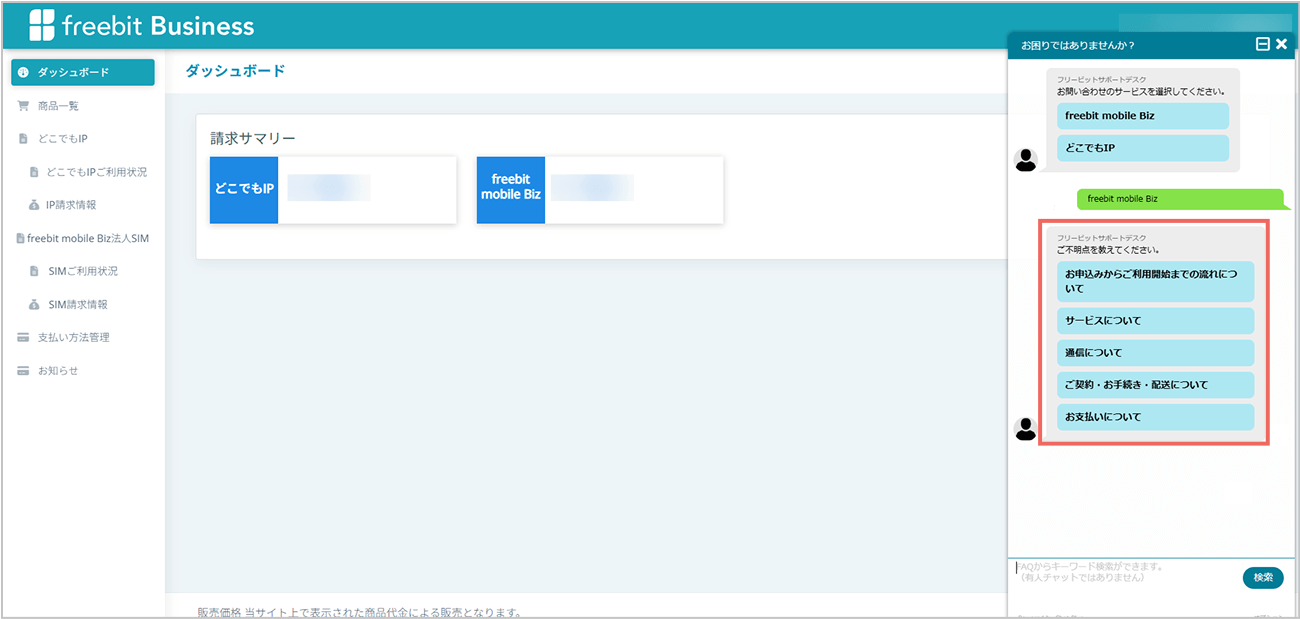Open どこでもIPご利用状況 page
This screenshot has height=619, width=1300.
click(x=97, y=172)
